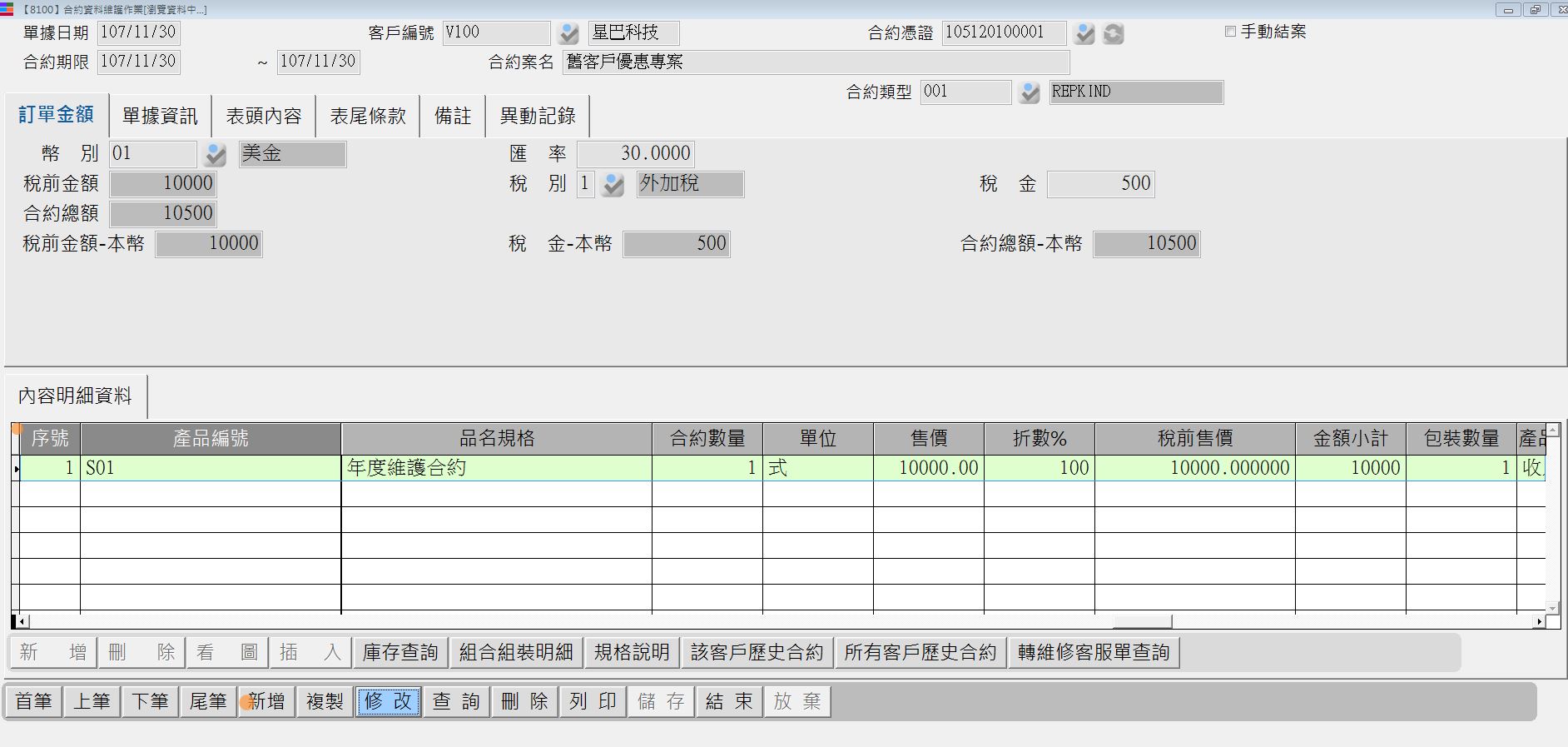The height and width of the screenshot is (747, 1568).
Task: Open 所有客戶歷史合約
Action: coord(920,653)
